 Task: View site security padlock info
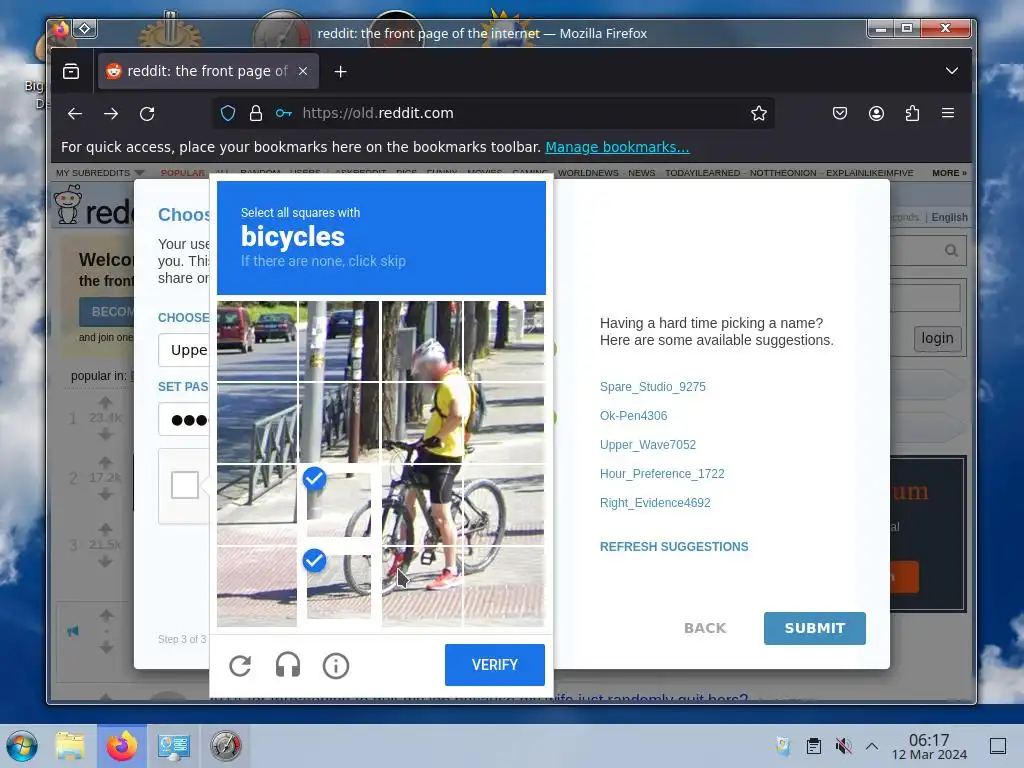pyautogui.click(x=256, y=113)
